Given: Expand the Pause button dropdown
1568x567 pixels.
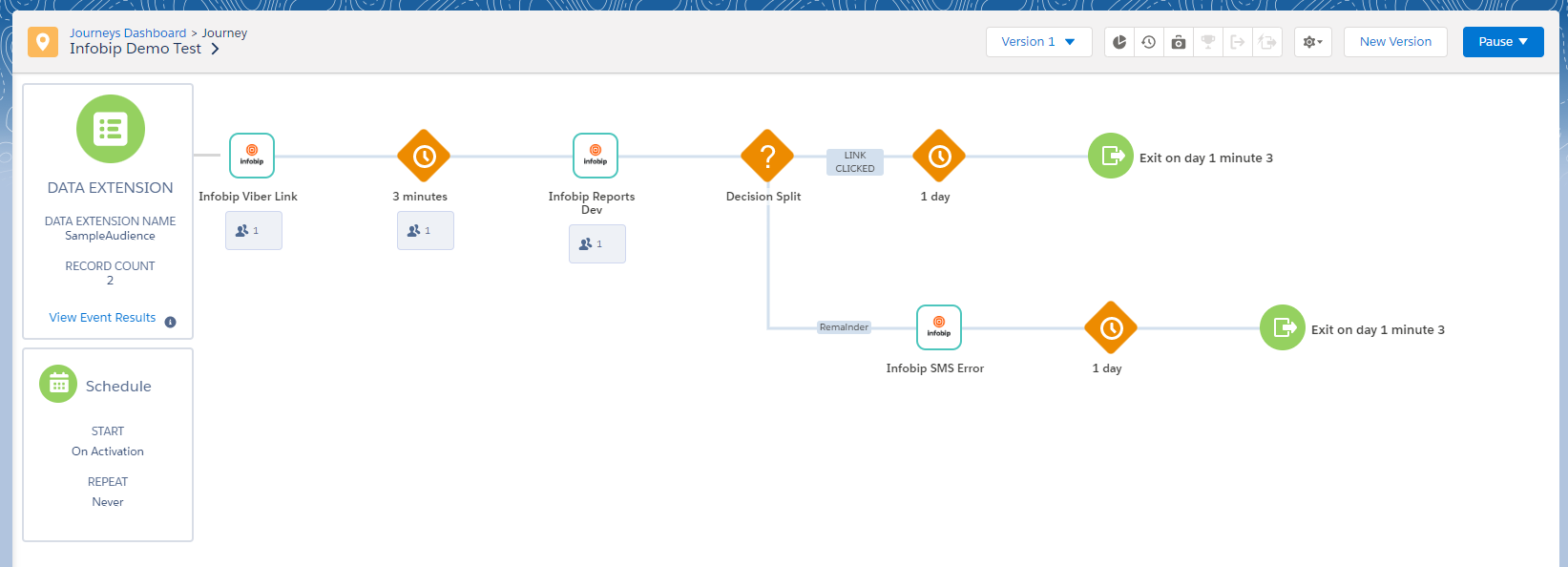Looking at the screenshot, I should (x=1503, y=42).
